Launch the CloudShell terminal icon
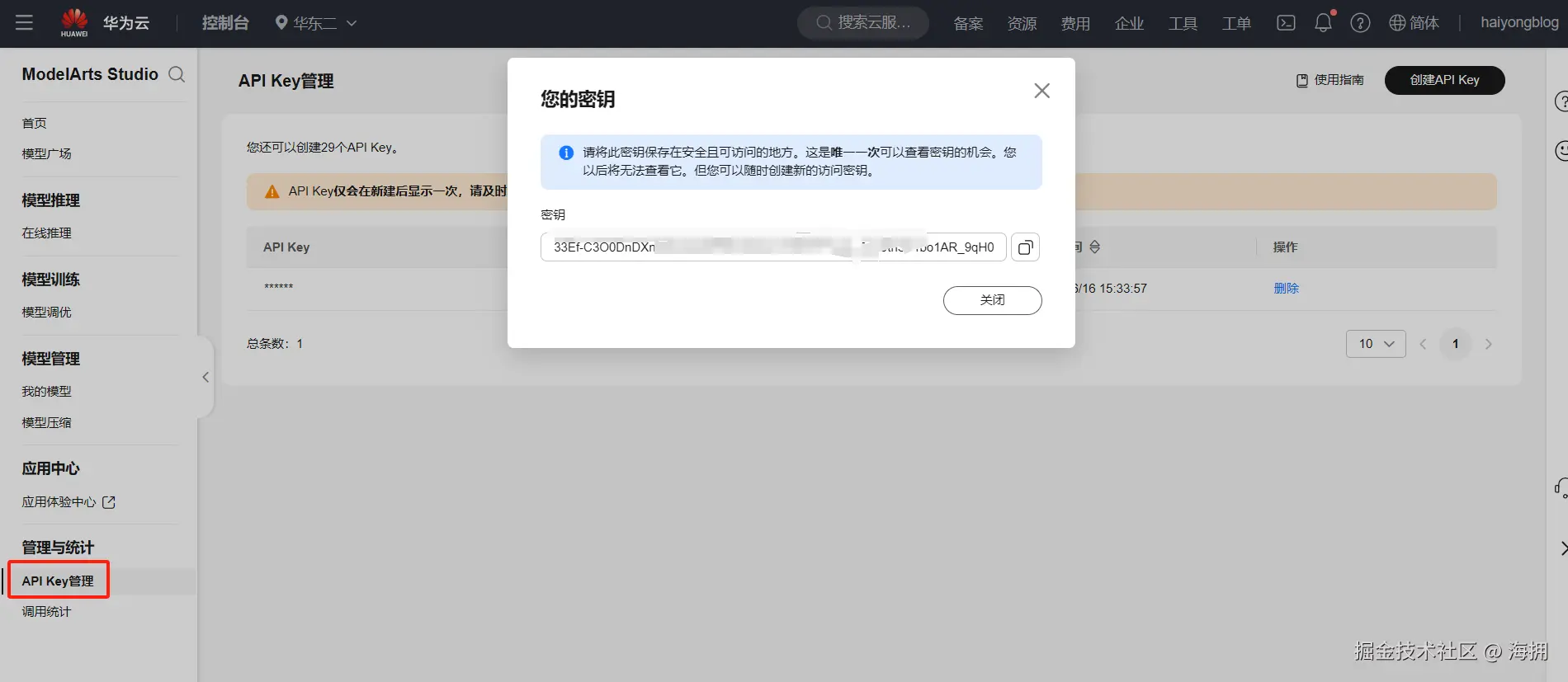1568x682 pixels. click(1286, 23)
